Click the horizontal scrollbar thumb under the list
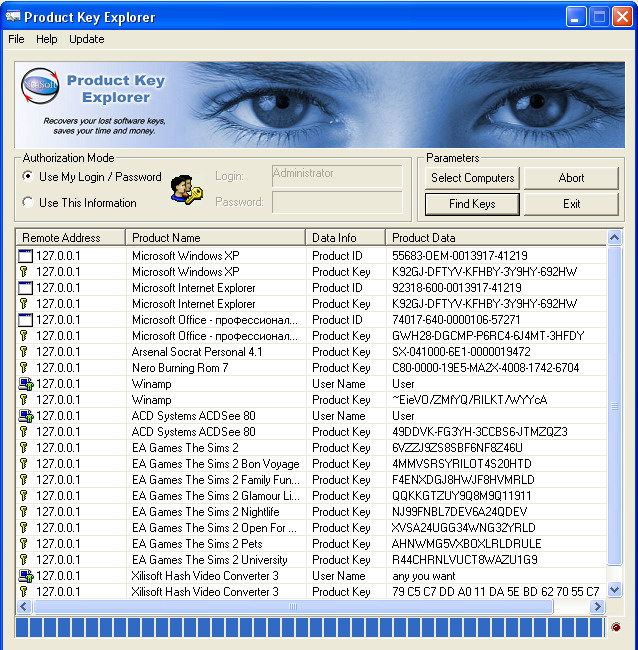The width and height of the screenshot is (638, 650). pos(292,607)
